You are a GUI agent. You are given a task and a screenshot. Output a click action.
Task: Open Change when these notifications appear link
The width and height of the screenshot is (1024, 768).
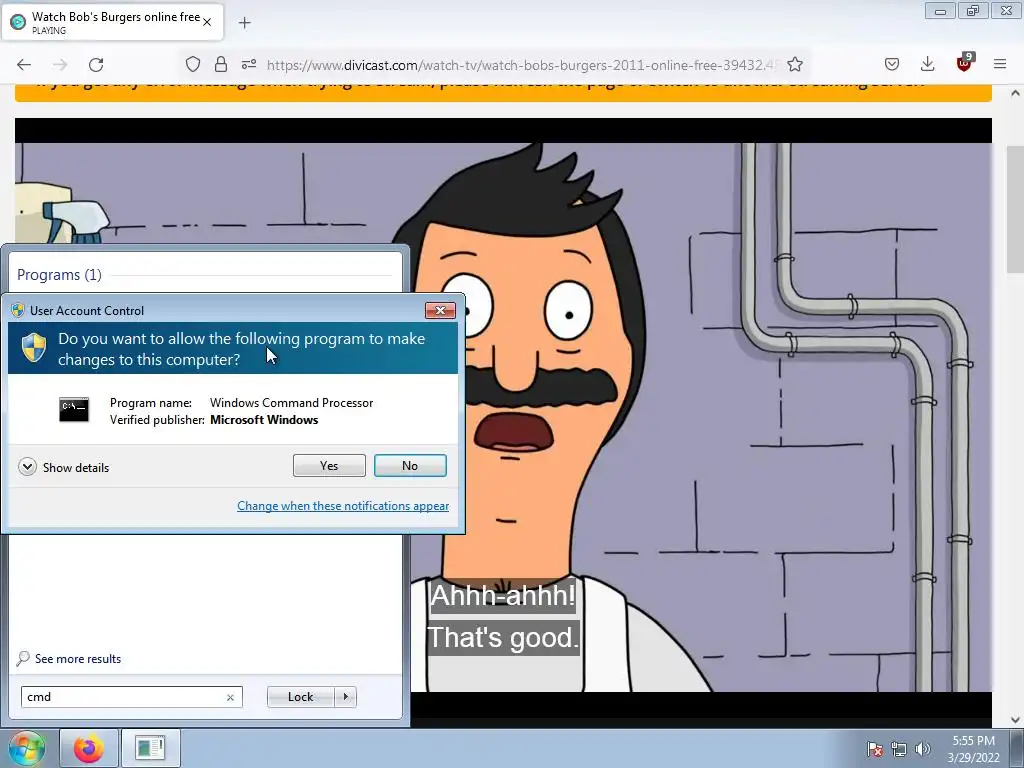coord(343,505)
